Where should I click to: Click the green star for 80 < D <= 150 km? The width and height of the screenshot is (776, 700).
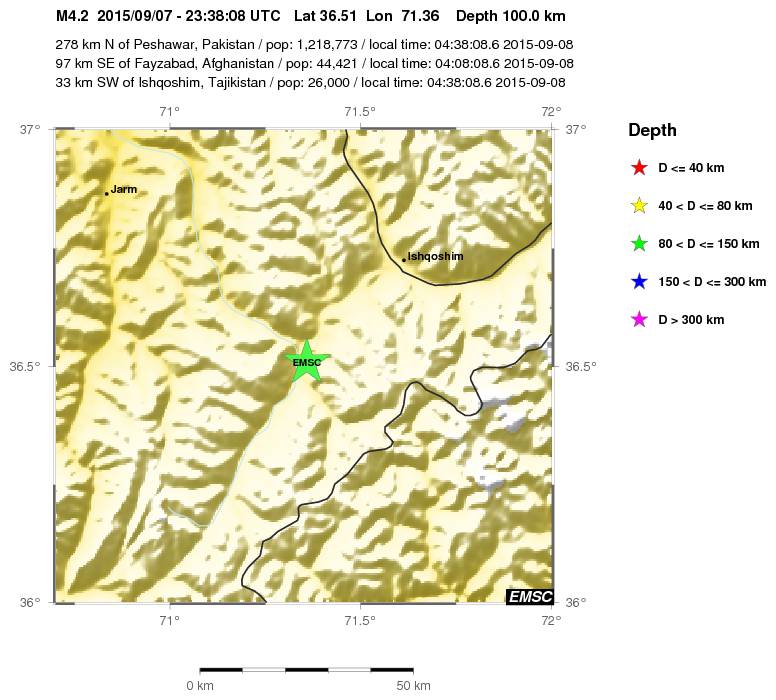point(639,244)
